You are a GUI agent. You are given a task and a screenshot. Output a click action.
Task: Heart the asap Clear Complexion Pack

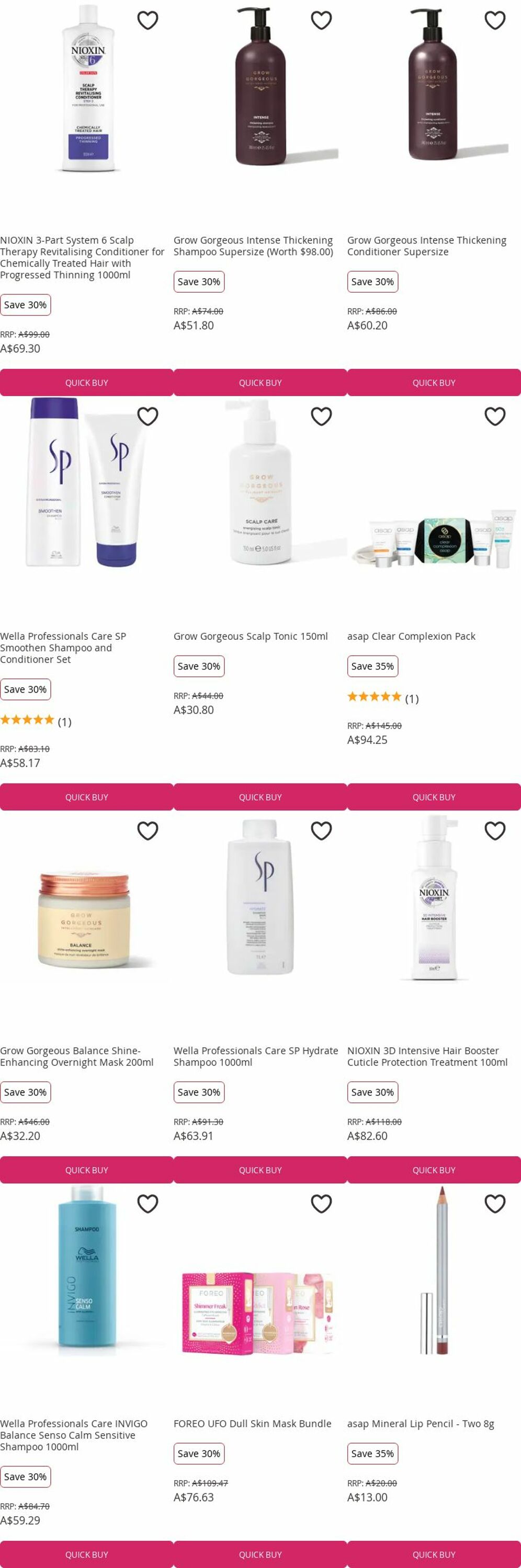pyautogui.click(x=495, y=416)
